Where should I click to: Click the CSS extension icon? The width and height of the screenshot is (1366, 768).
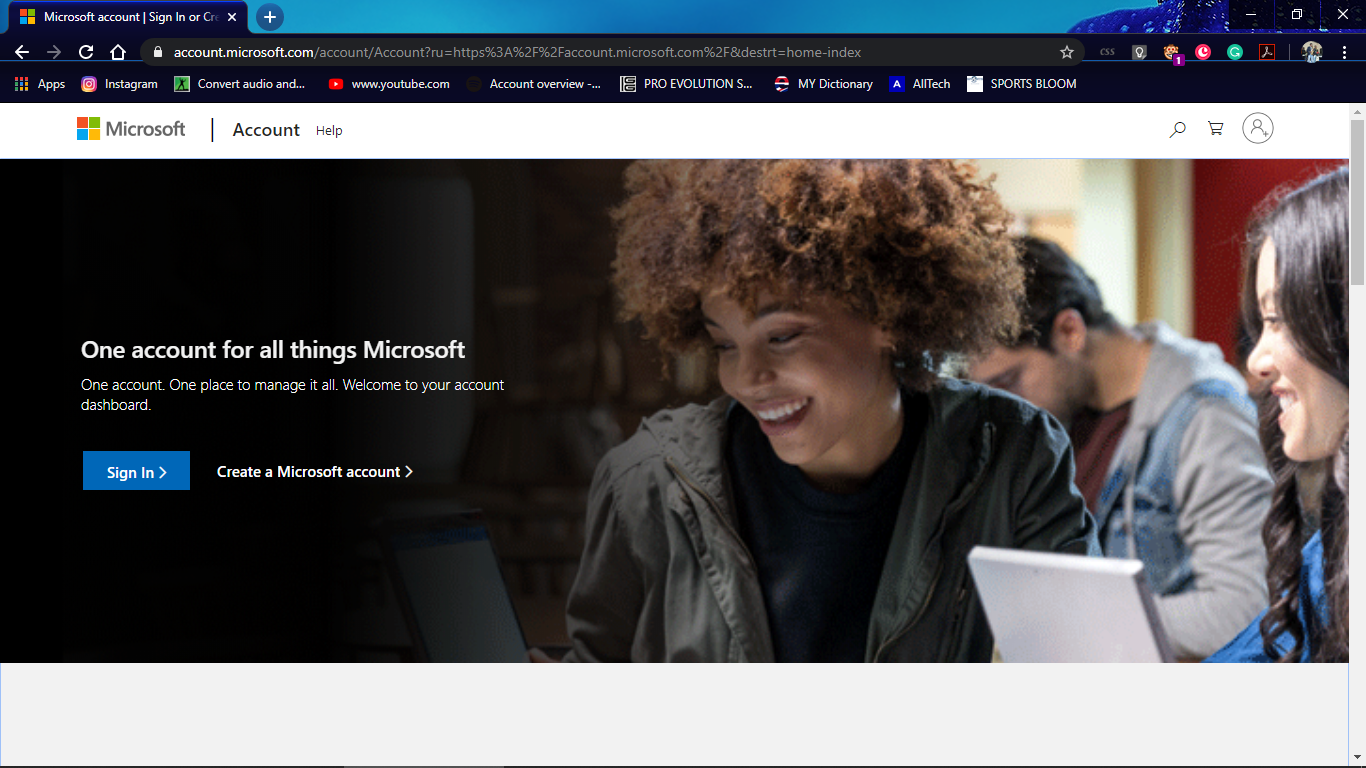(x=1107, y=52)
